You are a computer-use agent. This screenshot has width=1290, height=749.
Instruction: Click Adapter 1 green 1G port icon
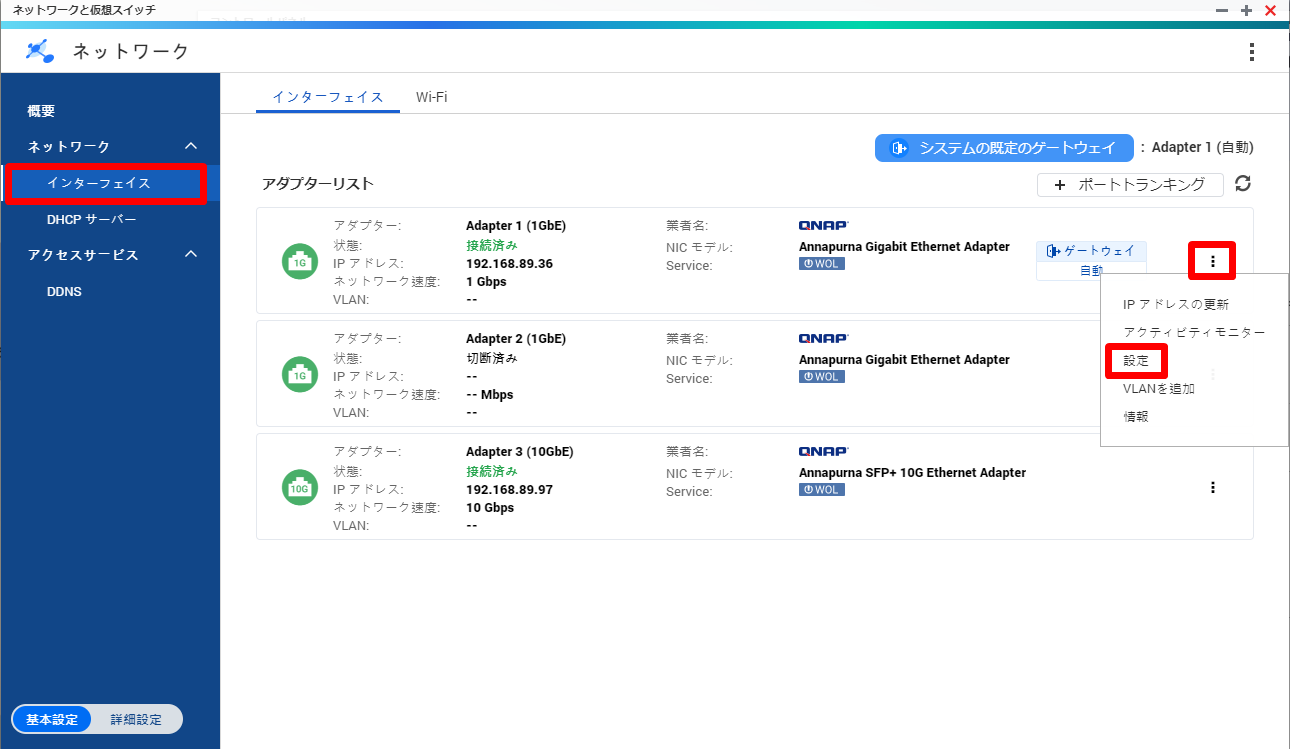pos(300,261)
